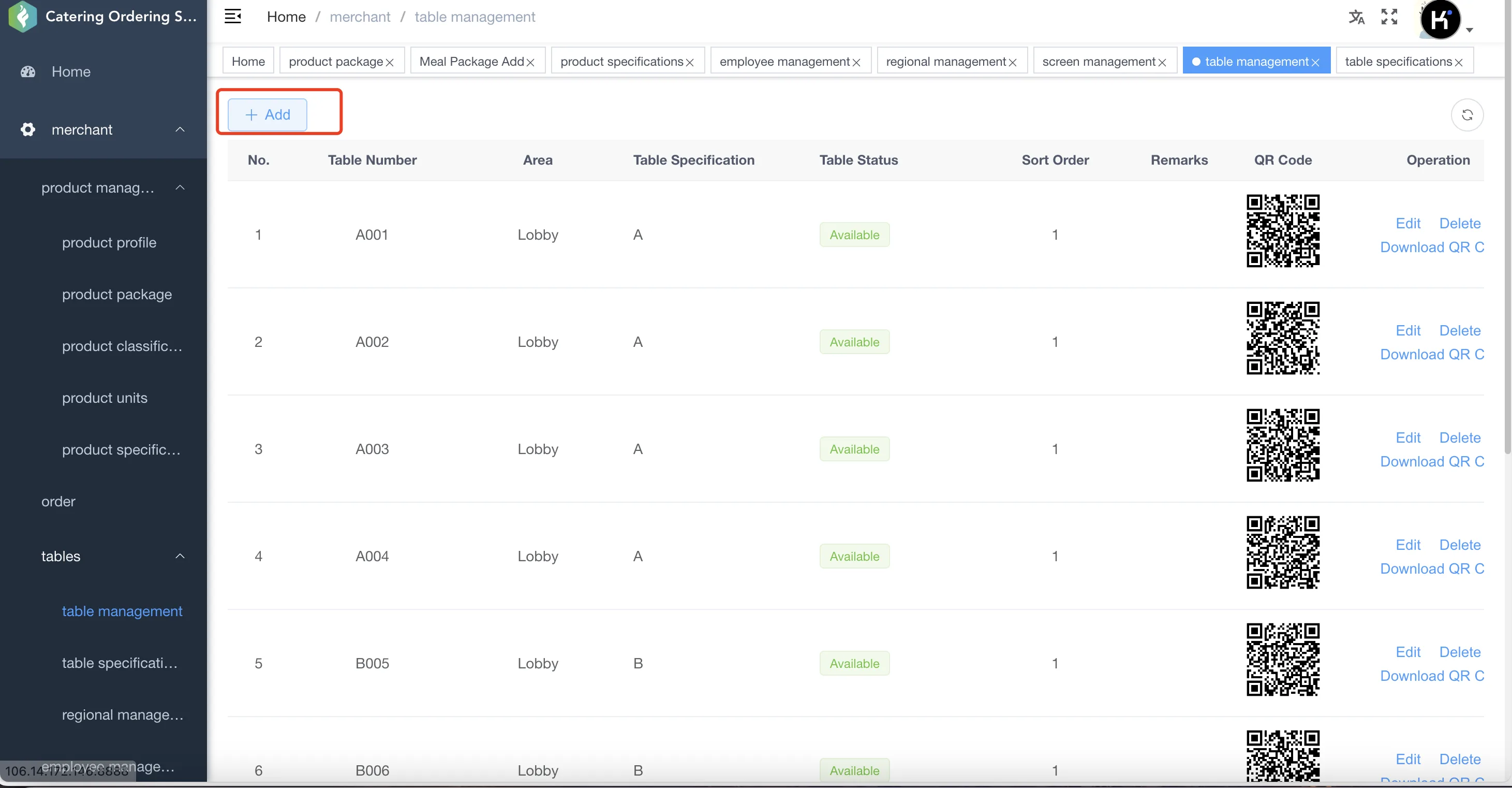The image size is (1512, 788).
Task: Open QR code image for table A002
Action: tap(1283, 338)
